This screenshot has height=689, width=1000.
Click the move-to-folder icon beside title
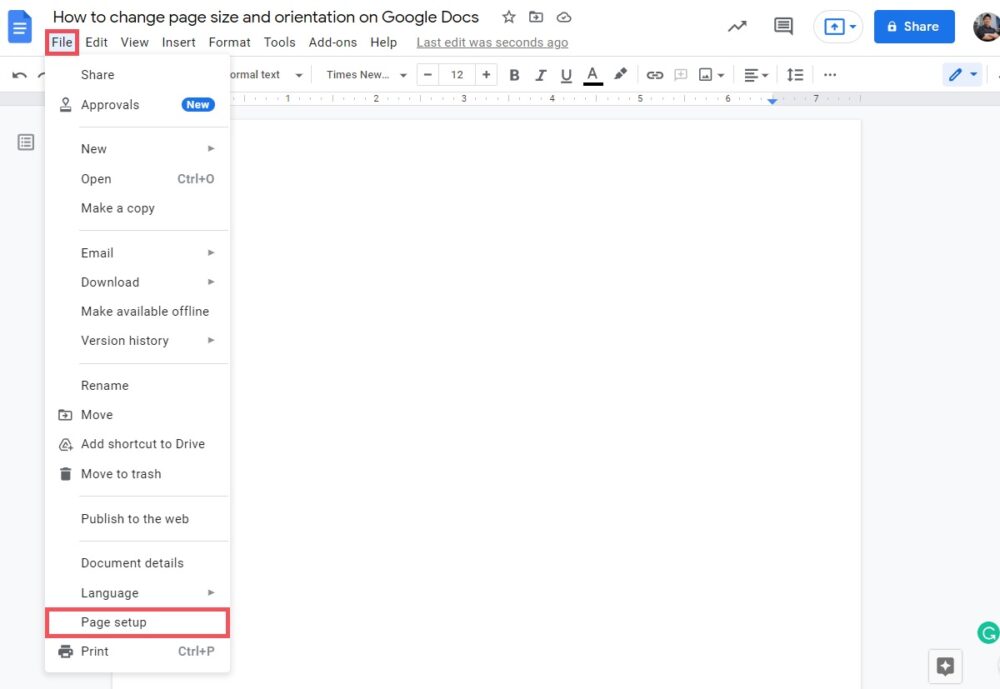click(x=536, y=17)
